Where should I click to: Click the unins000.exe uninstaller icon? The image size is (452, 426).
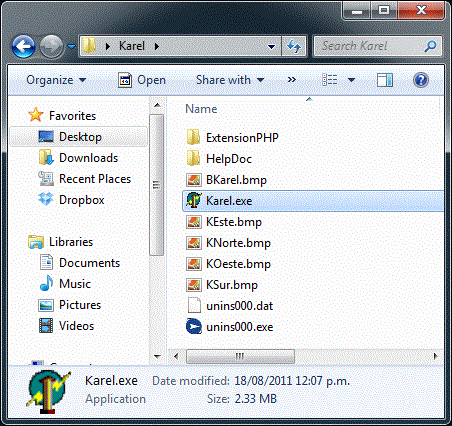[194, 326]
